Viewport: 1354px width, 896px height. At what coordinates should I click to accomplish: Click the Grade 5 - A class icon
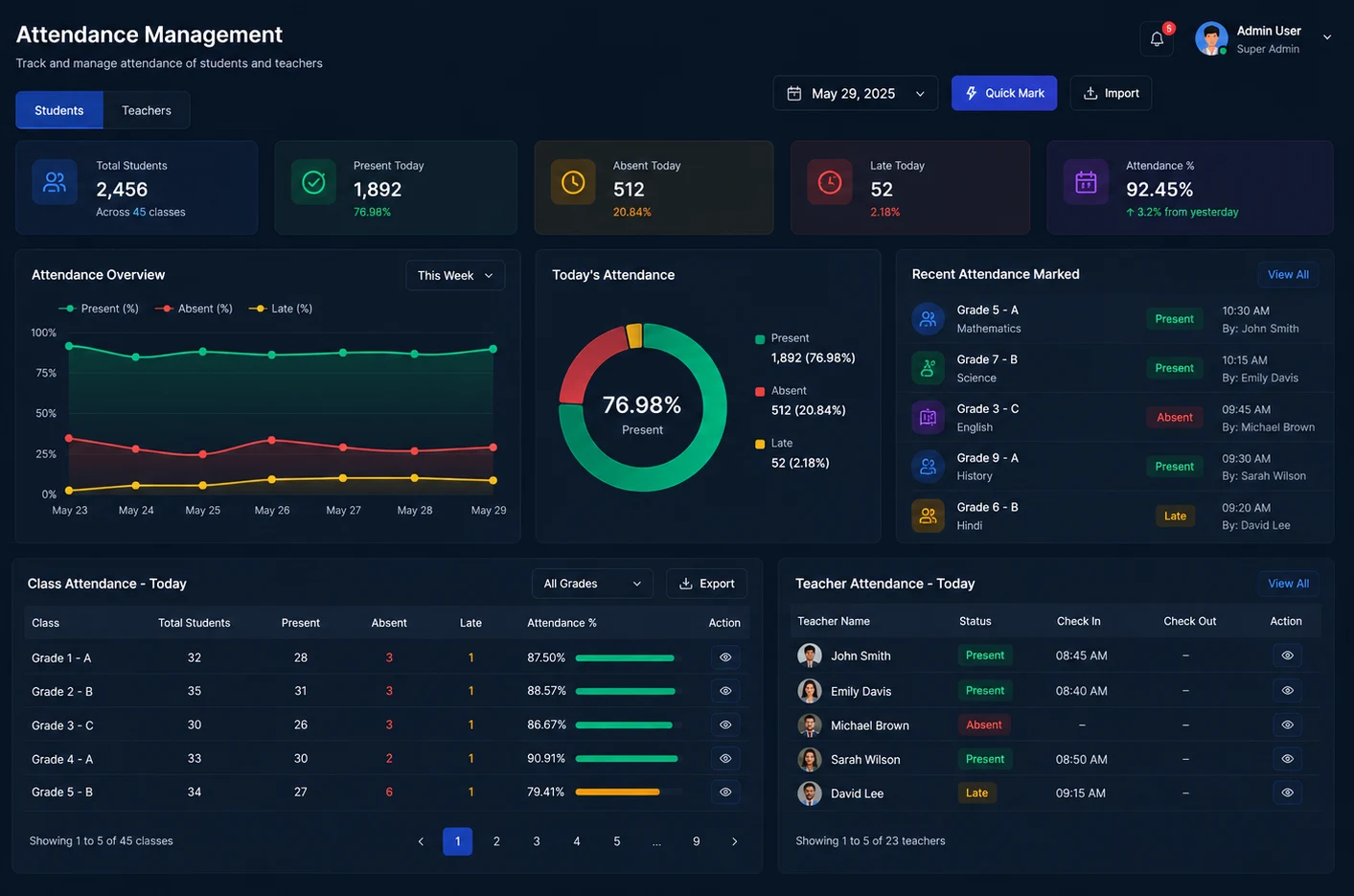928,319
